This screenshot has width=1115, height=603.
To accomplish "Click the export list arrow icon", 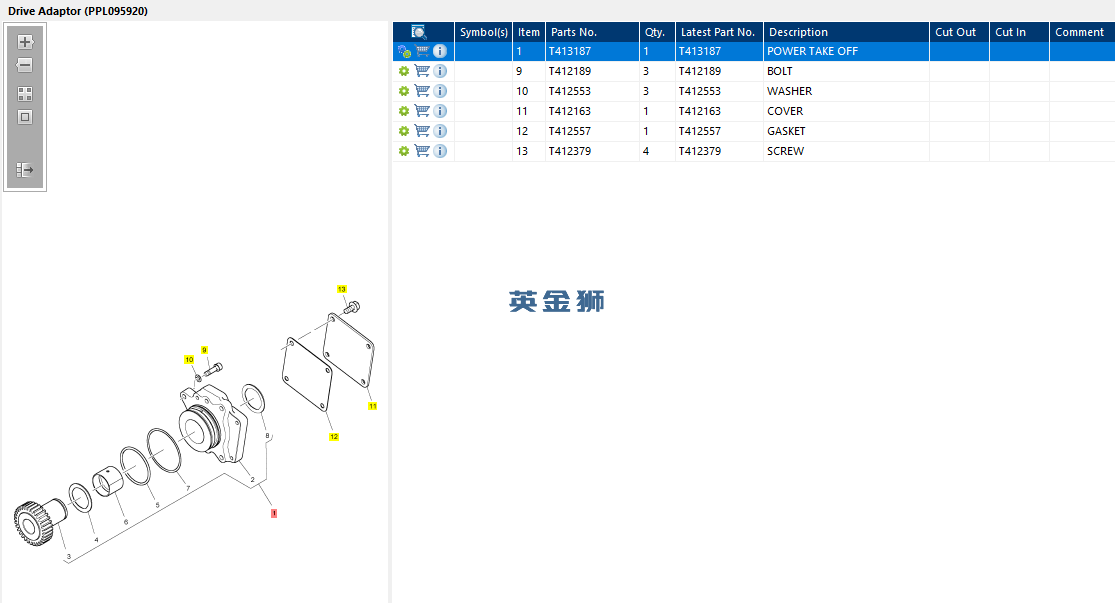I will click(25, 170).
